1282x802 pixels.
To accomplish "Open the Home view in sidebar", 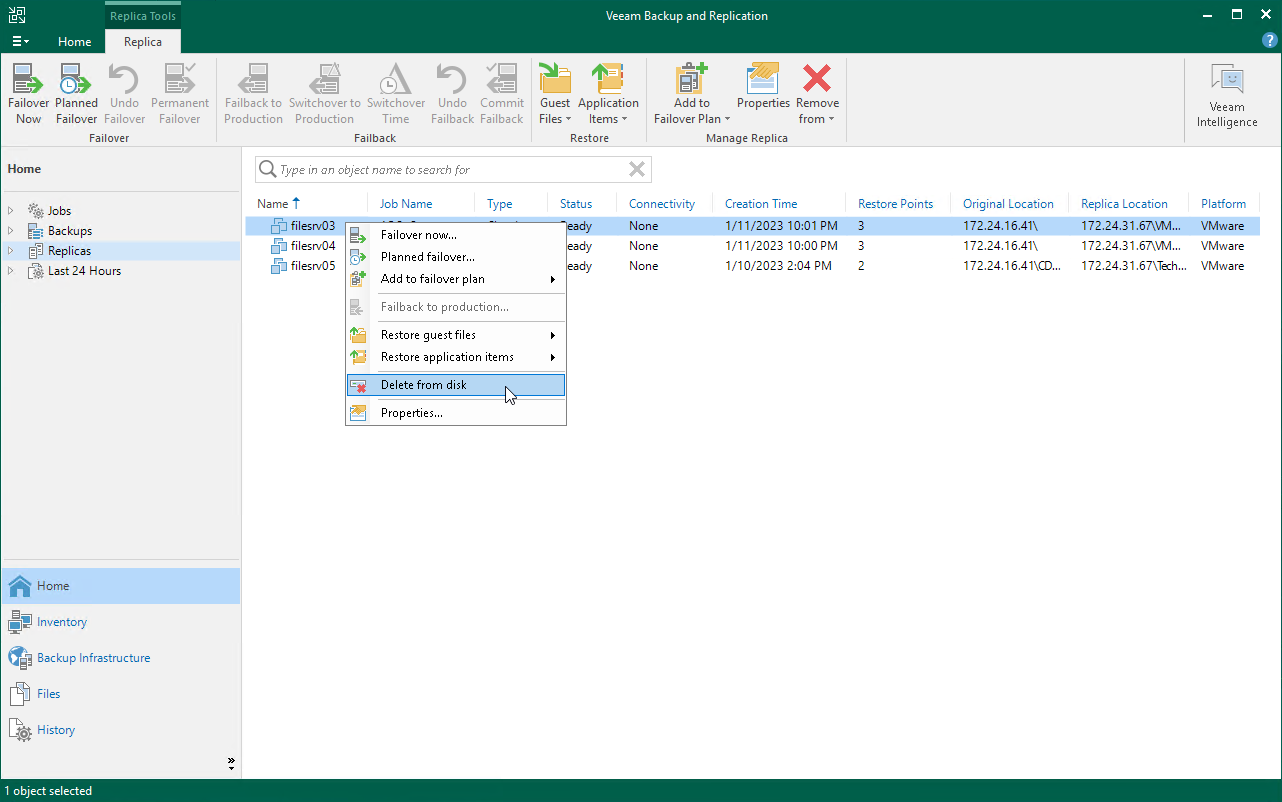I will click(x=120, y=586).
